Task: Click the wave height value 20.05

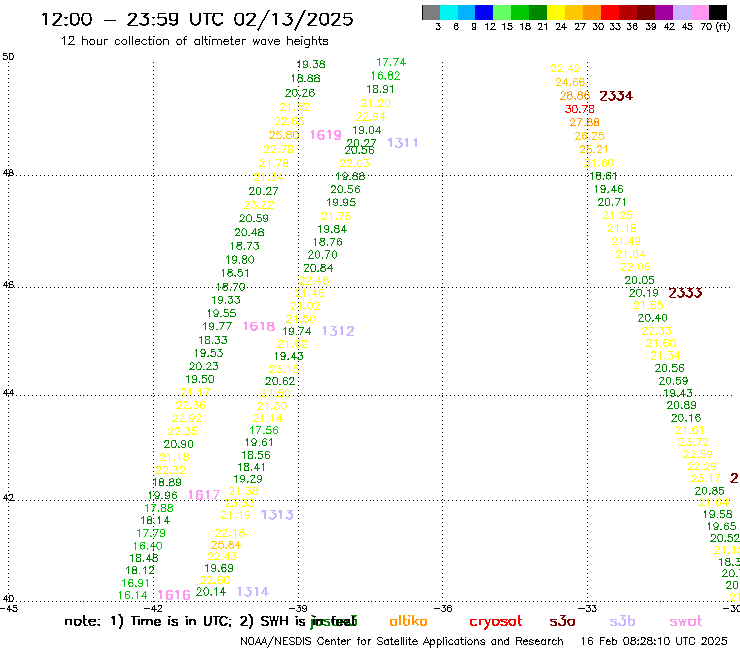Action: 639,280
